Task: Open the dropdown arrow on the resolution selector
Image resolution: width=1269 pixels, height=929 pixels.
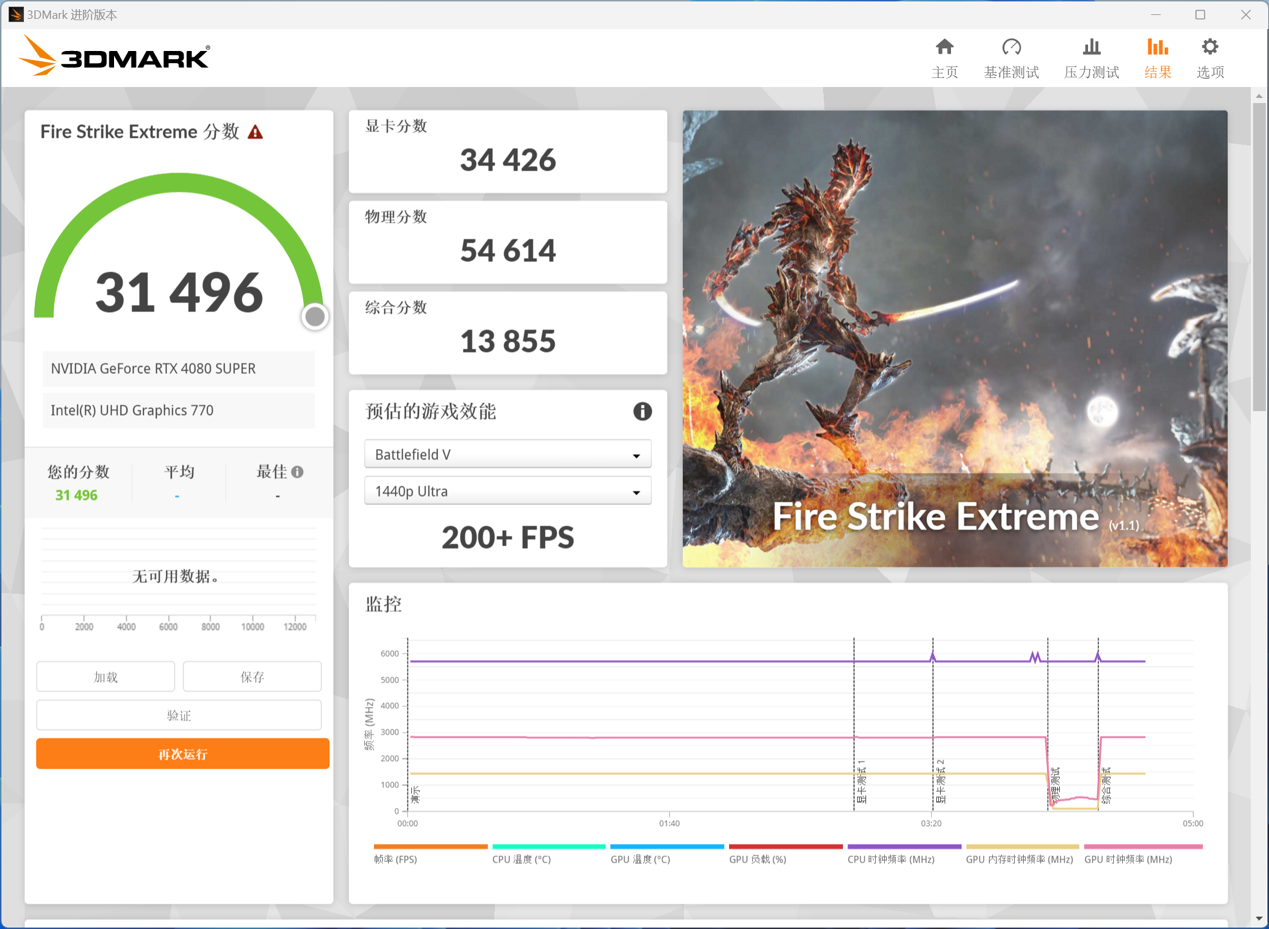Action: [635, 491]
